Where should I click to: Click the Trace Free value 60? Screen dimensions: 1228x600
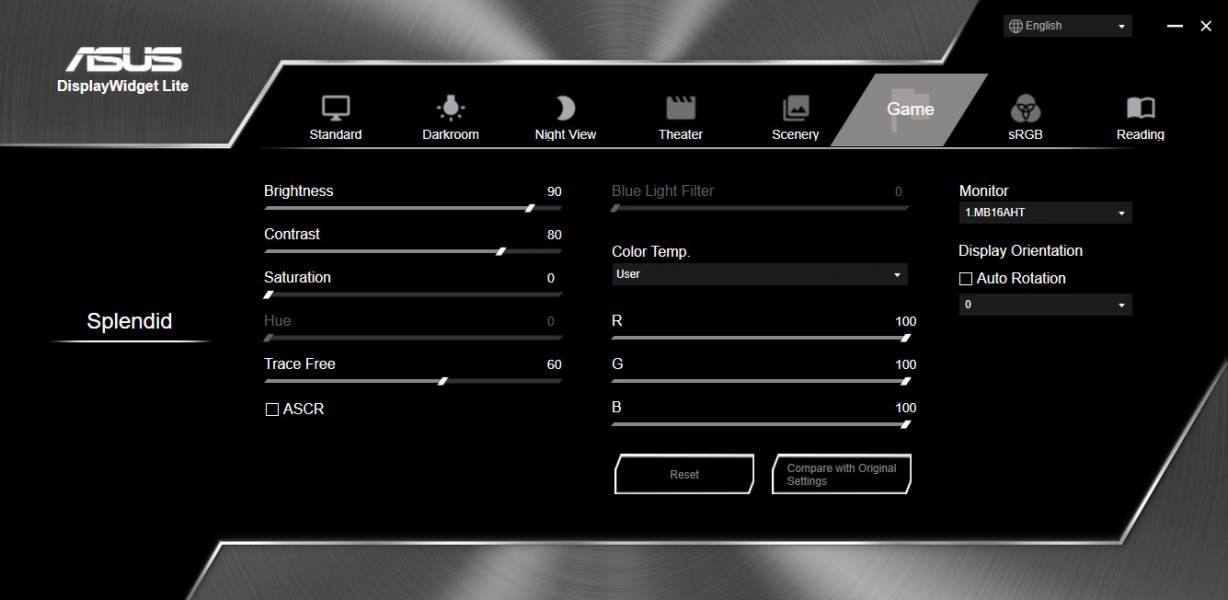554,365
